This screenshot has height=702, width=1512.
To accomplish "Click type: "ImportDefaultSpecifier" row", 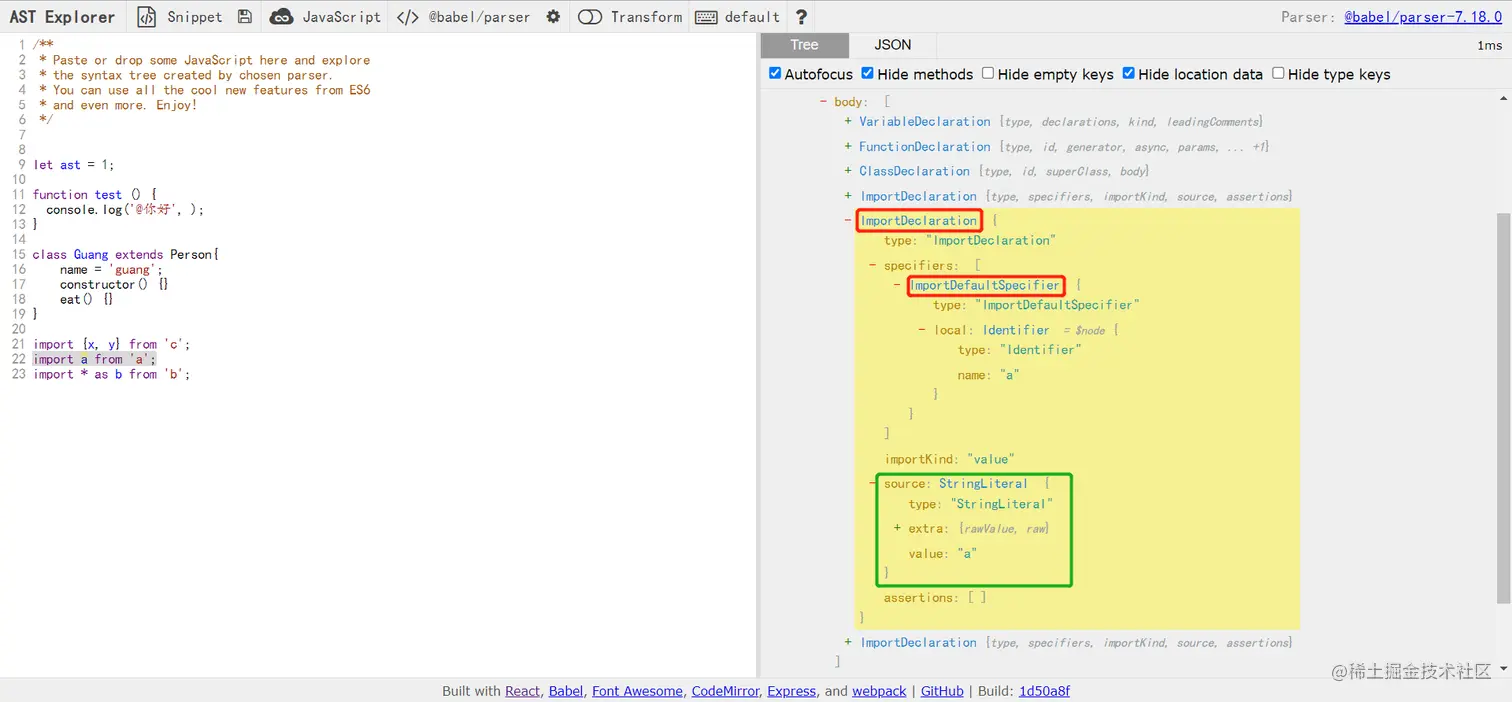I will tap(1036, 305).
